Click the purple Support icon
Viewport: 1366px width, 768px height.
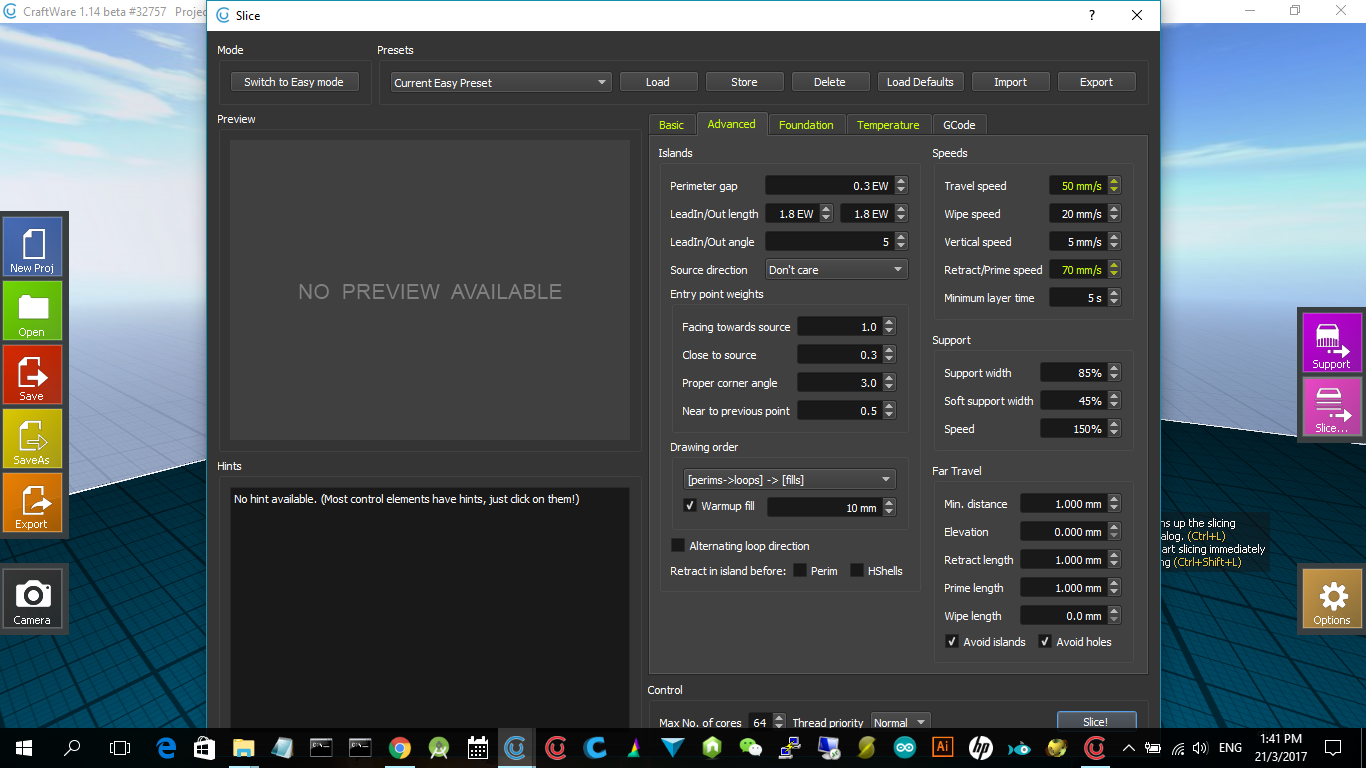pos(1332,342)
